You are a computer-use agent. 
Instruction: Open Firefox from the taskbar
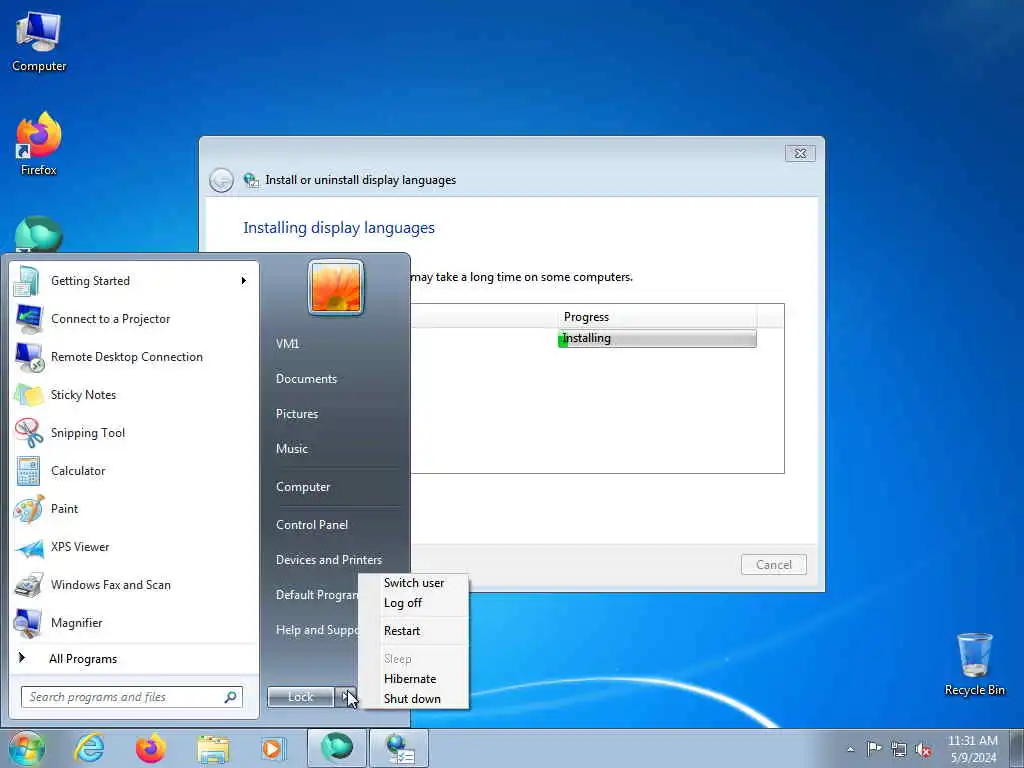click(x=151, y=748)
